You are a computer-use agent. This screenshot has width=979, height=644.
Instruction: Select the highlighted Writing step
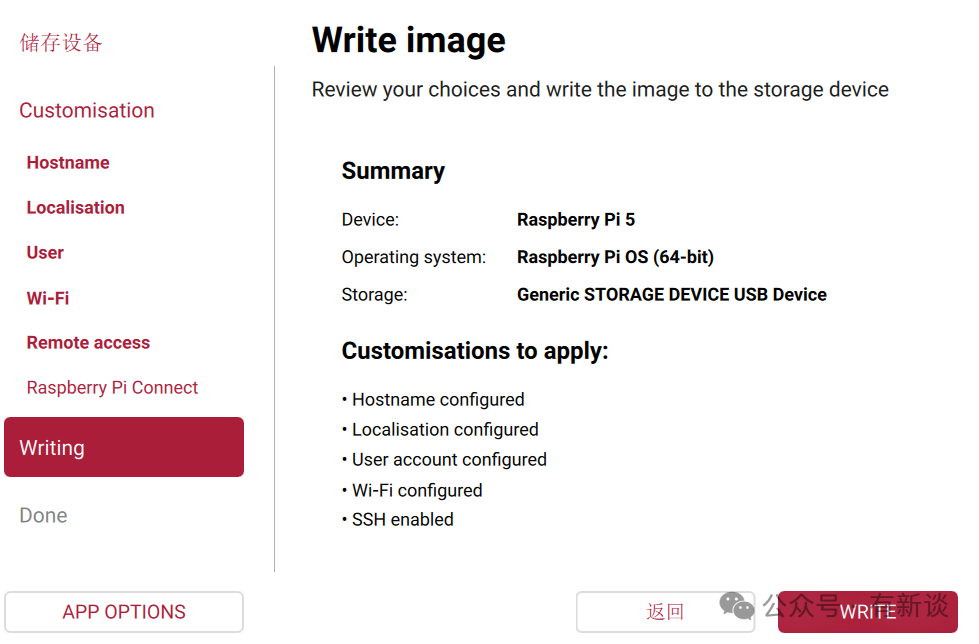pyautogui.click(x=124, y=447)
